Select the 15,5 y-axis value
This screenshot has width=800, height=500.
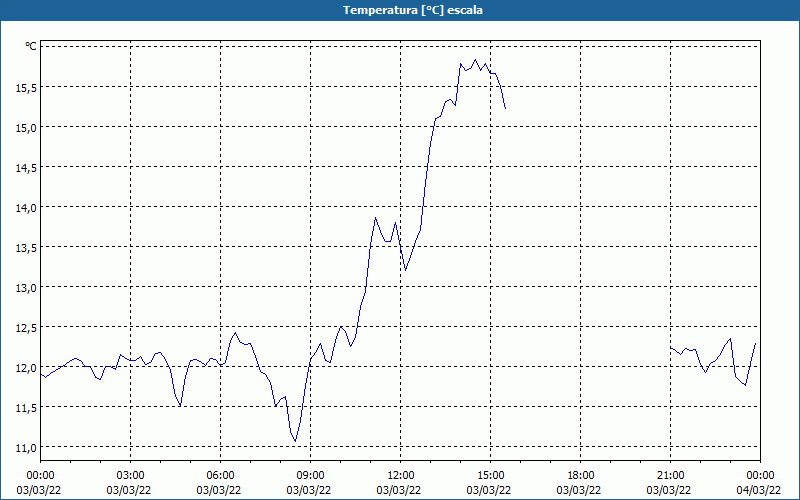(26, 88)
